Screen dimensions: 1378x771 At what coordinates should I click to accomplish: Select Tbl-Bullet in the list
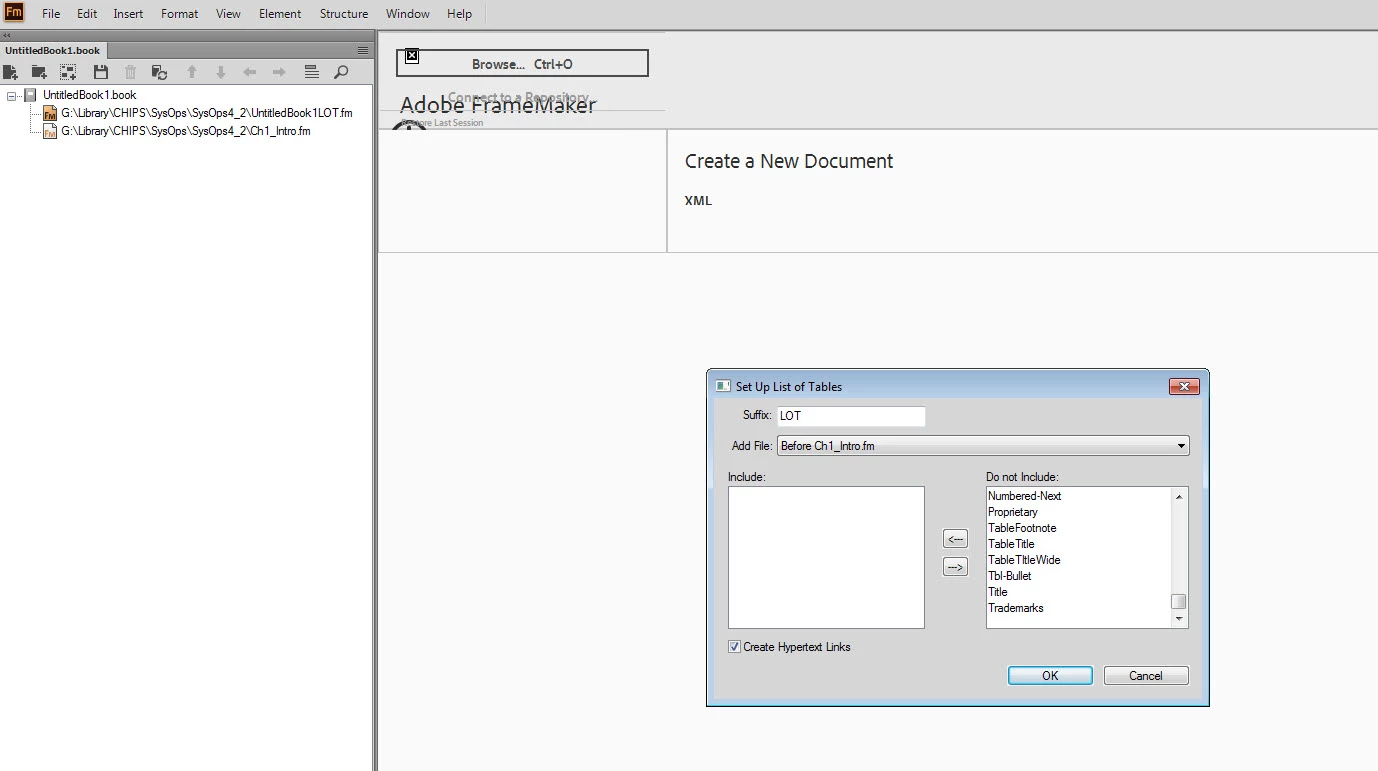pyautogui.click(x=1010, y=576)
